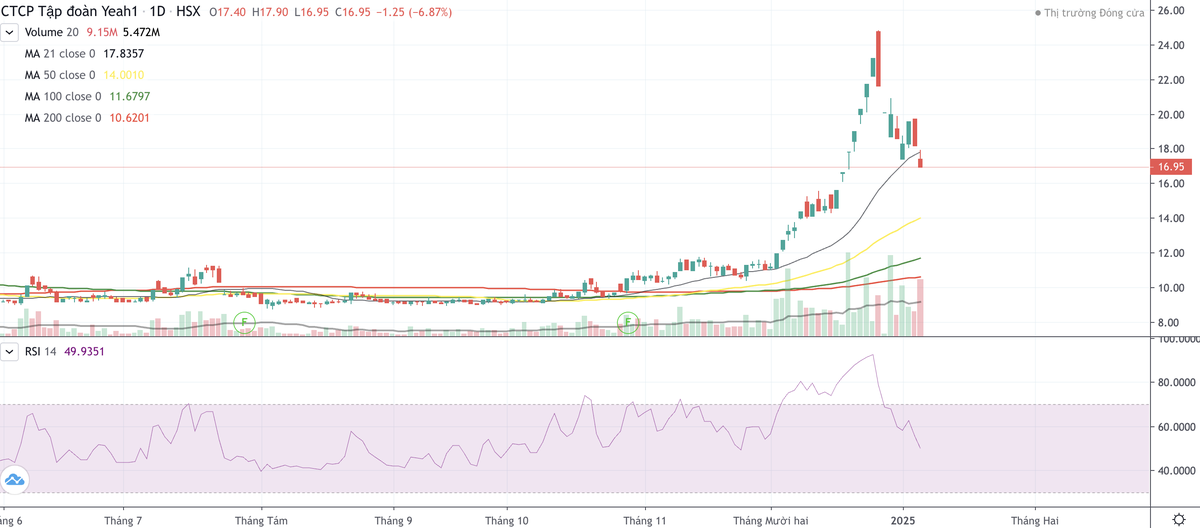Click the TradingView cloud logo icon
1200x528 pixels.
coord(15,482)
